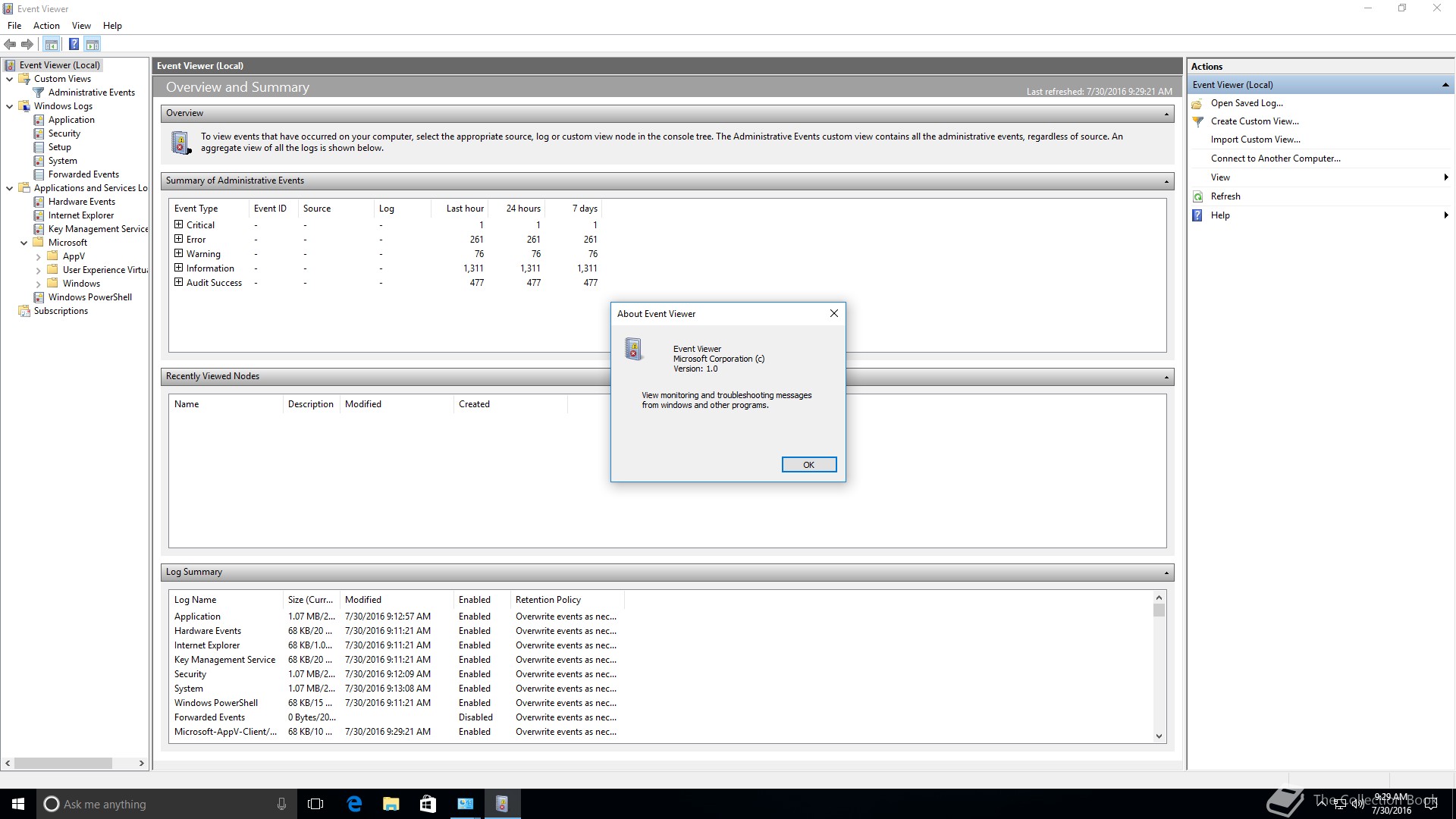Click the Help icon in Actions pane
The image size is (1456, 819).
coord(1197,215)
